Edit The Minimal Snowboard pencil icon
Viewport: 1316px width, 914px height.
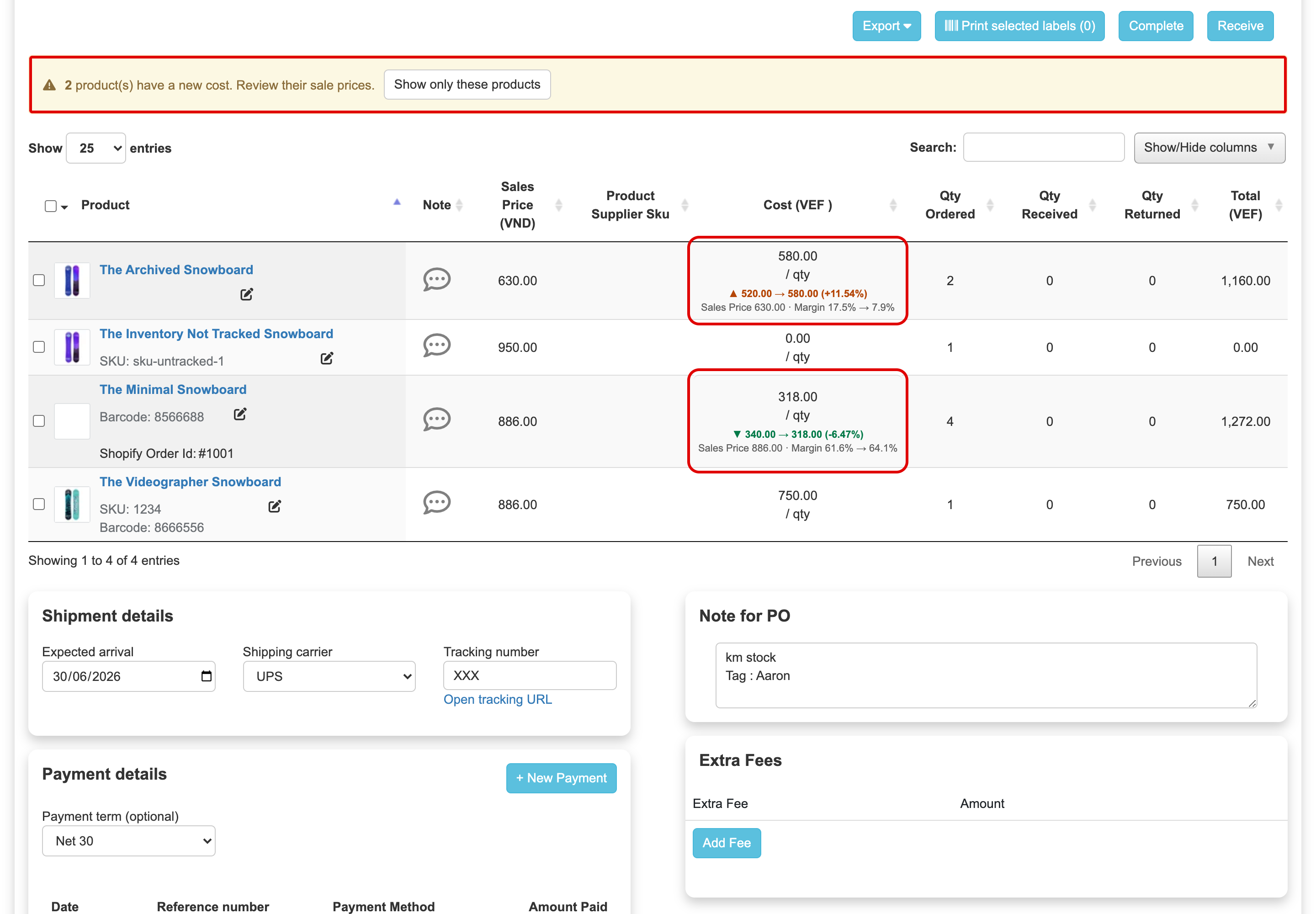[x=240, y=414]
